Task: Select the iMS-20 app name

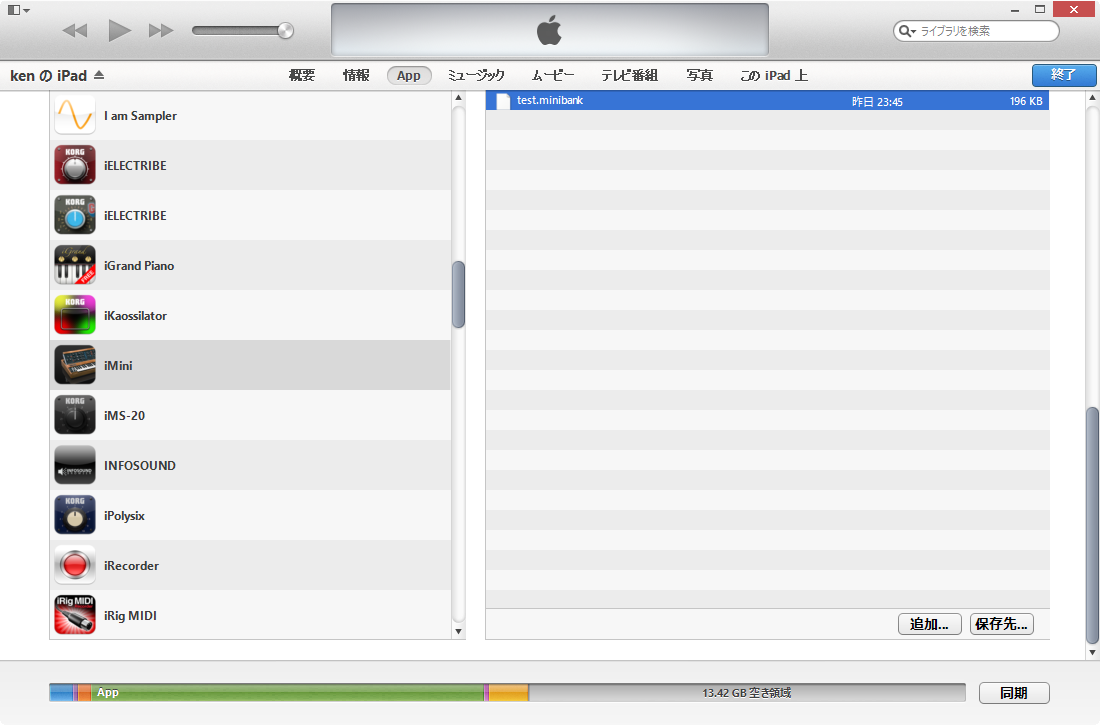Action: (124, 415)
